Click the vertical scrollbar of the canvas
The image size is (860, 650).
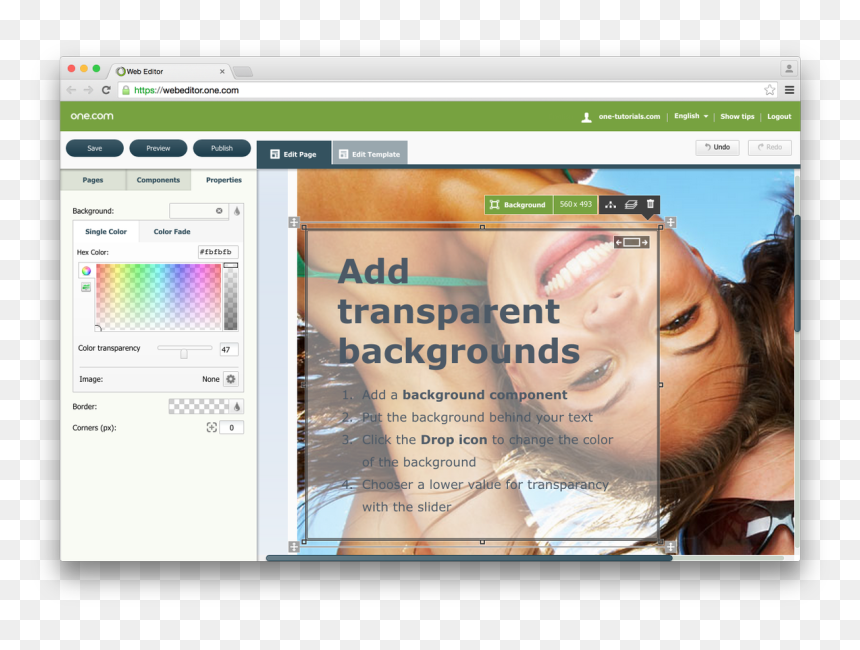[x=797, y=274]
